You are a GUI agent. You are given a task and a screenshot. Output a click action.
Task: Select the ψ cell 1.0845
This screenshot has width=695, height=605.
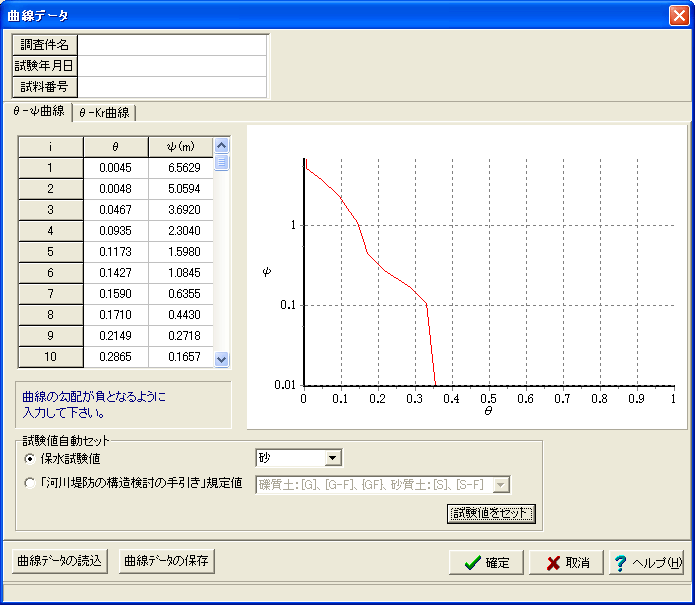coord(181,273)
